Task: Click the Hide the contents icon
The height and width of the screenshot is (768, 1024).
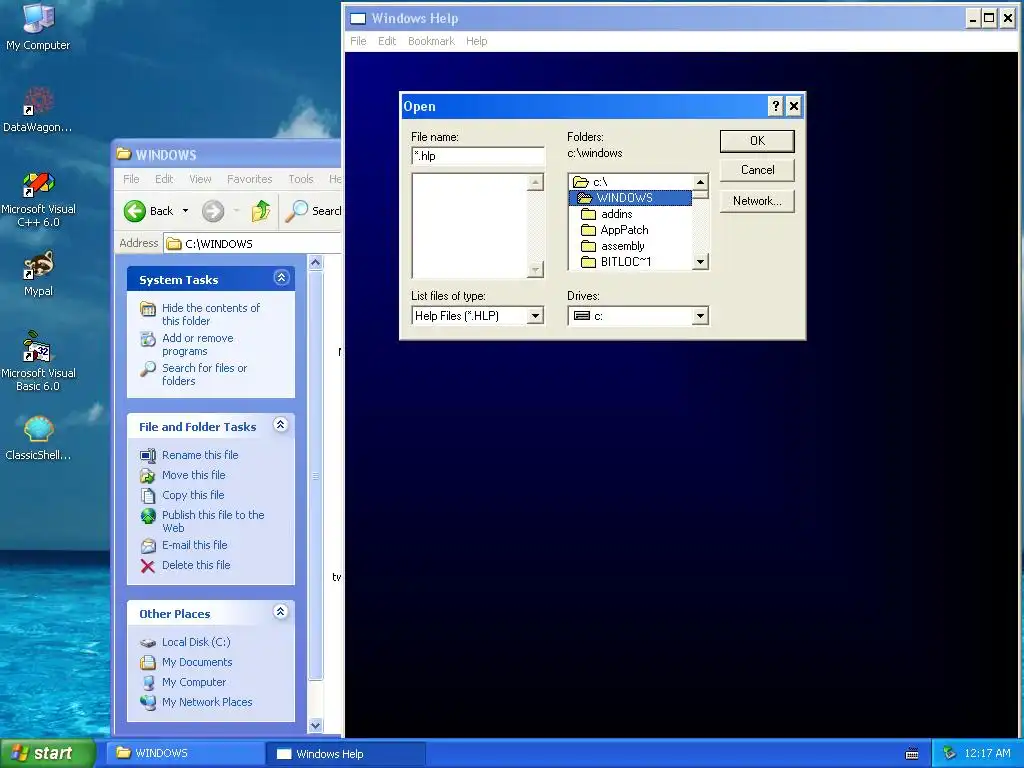Action: tap(148, 309)
